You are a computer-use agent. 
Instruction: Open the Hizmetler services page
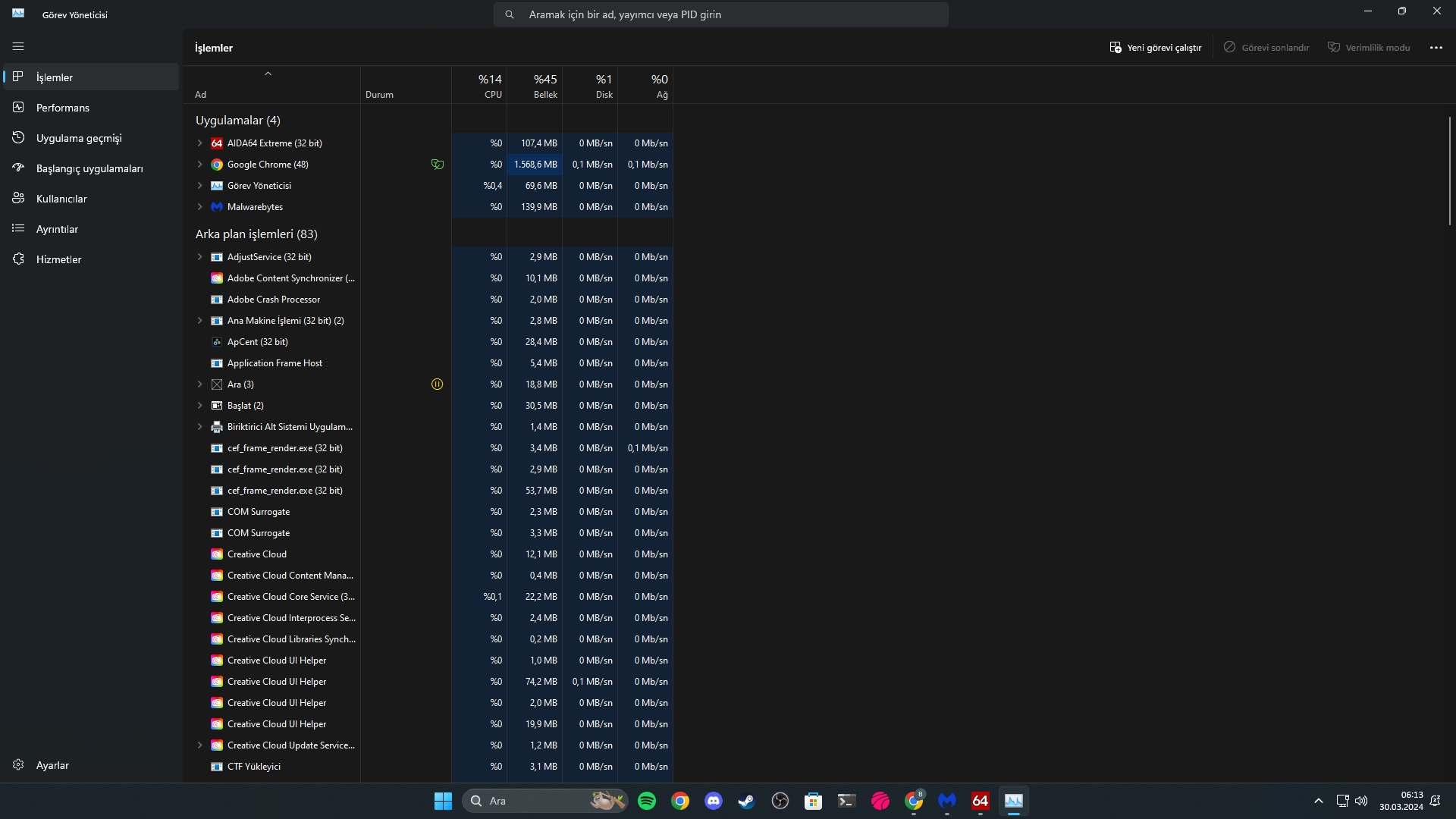pos(58,259)
